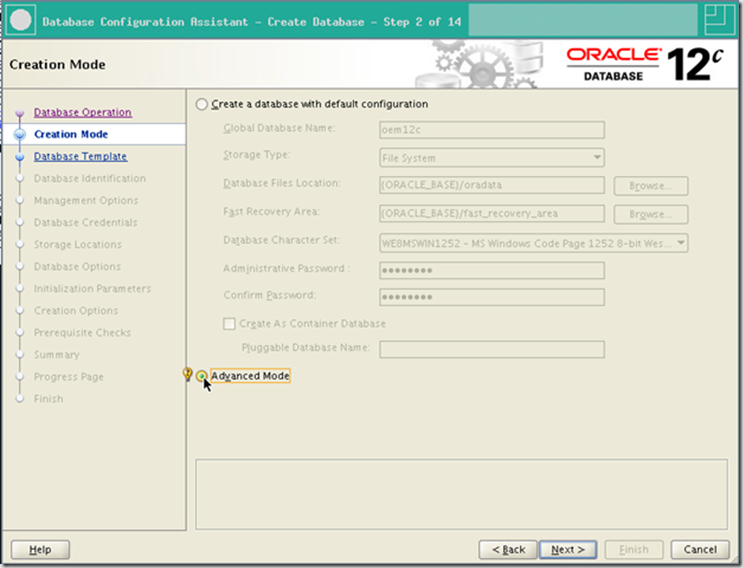Tick Create As Container Database checkbox
743x568 pixels.
[229, 324]
